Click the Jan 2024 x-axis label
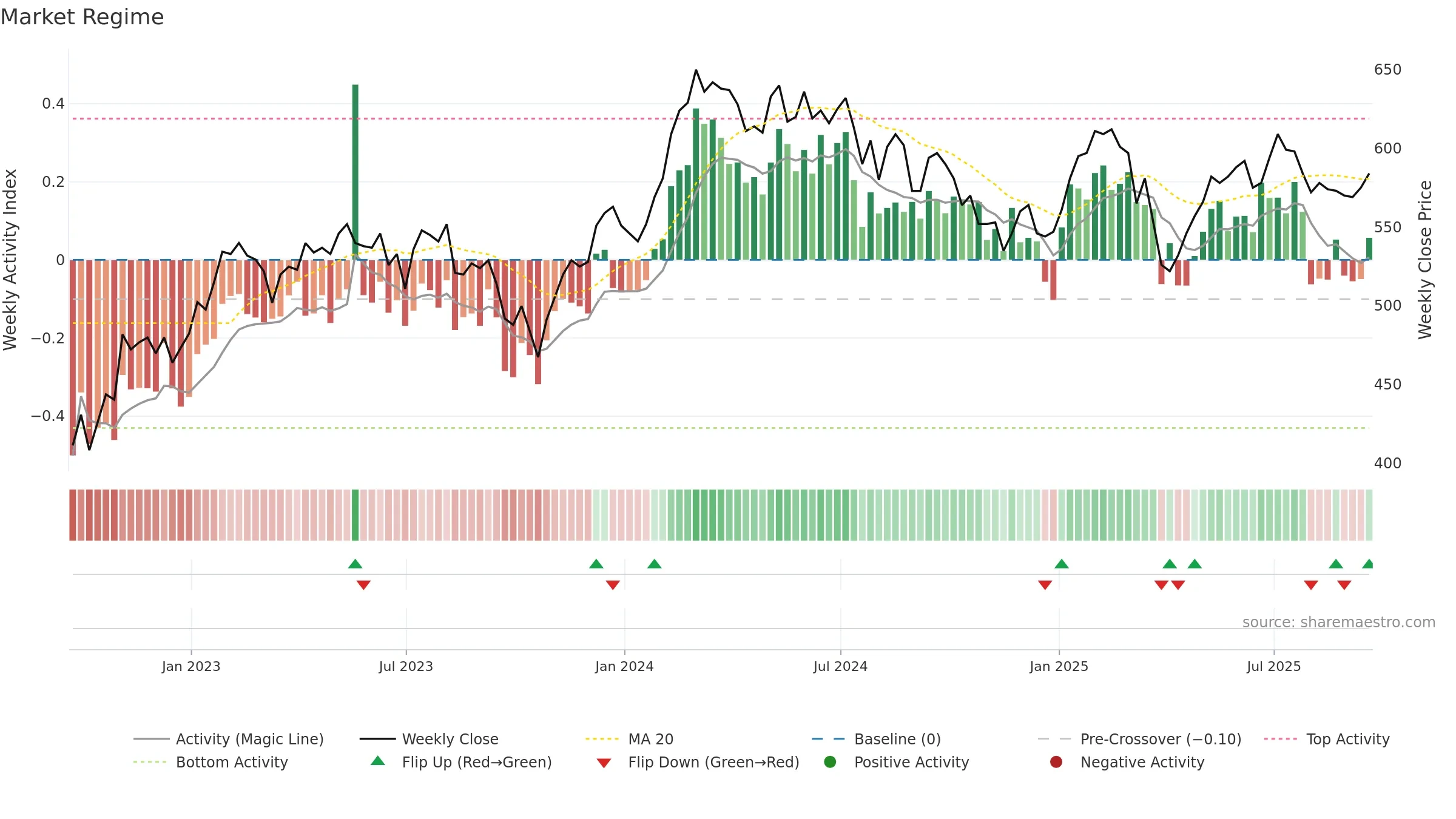The height and width of the screenshot is (819, 1456). pyautogui.click(x=624, y=666)
